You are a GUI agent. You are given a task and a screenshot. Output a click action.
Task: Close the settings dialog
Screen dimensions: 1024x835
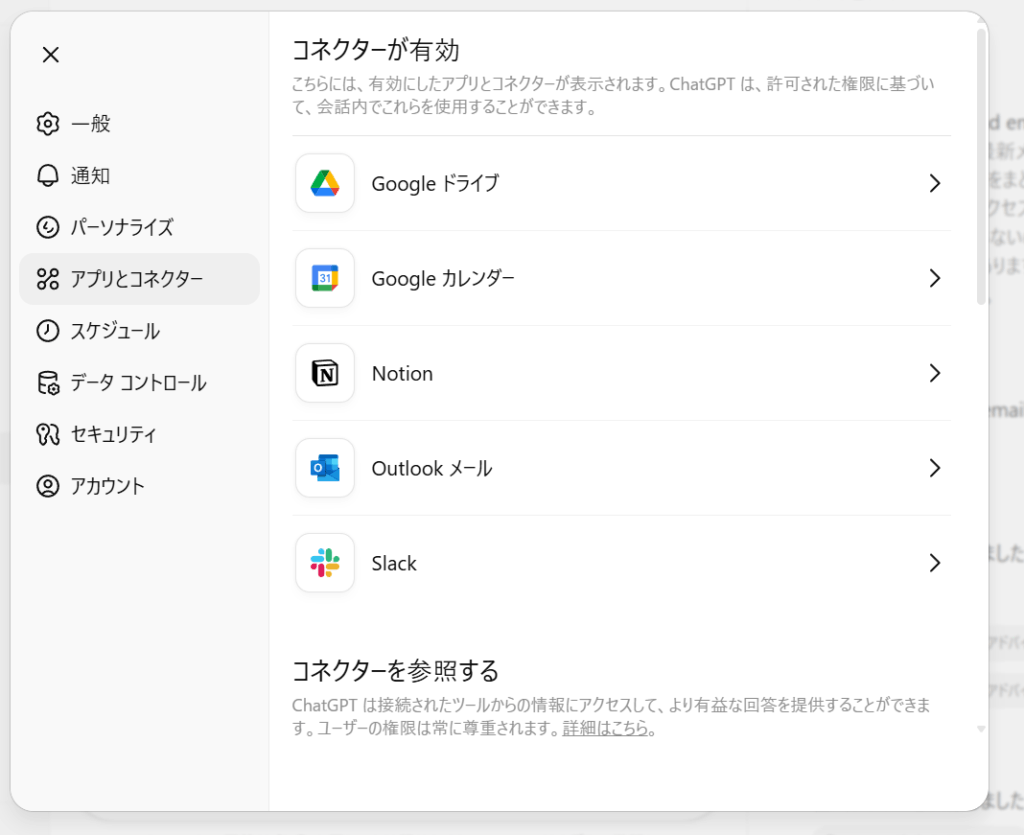[x=50, y=54]
